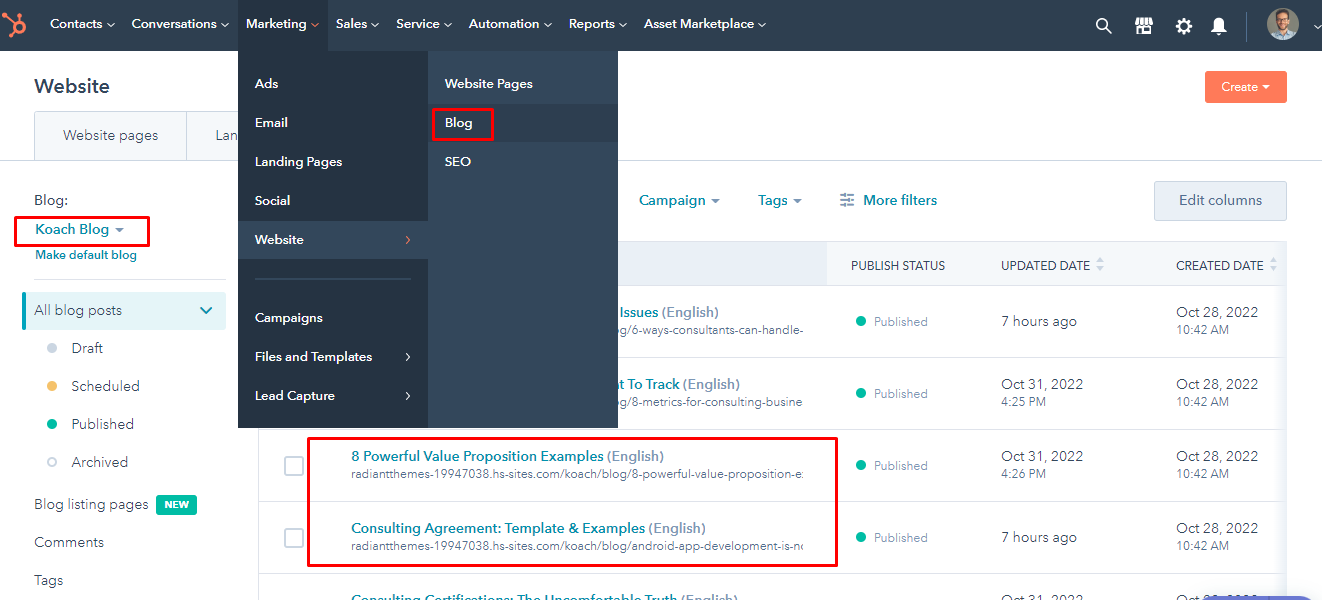Select Website in the Marketing menu
Screen dimensions: 1322x600
point(333,240)
